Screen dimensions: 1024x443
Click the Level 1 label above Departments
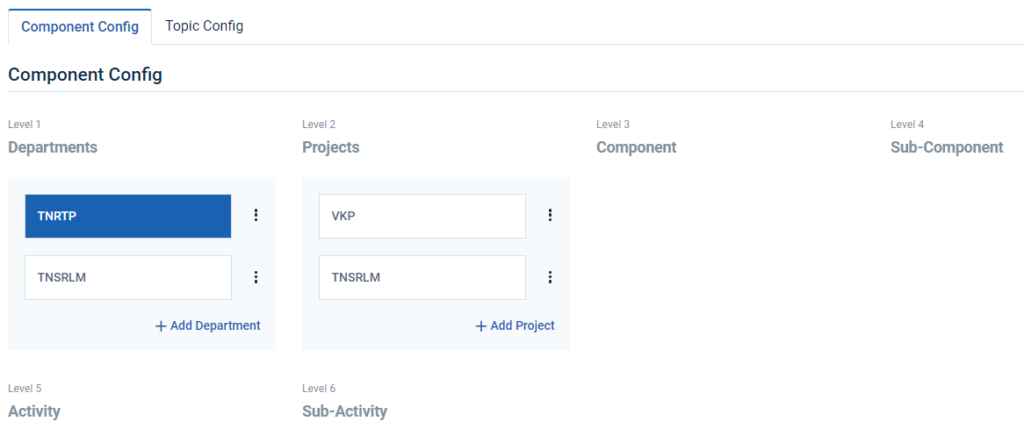click(25, 125)
